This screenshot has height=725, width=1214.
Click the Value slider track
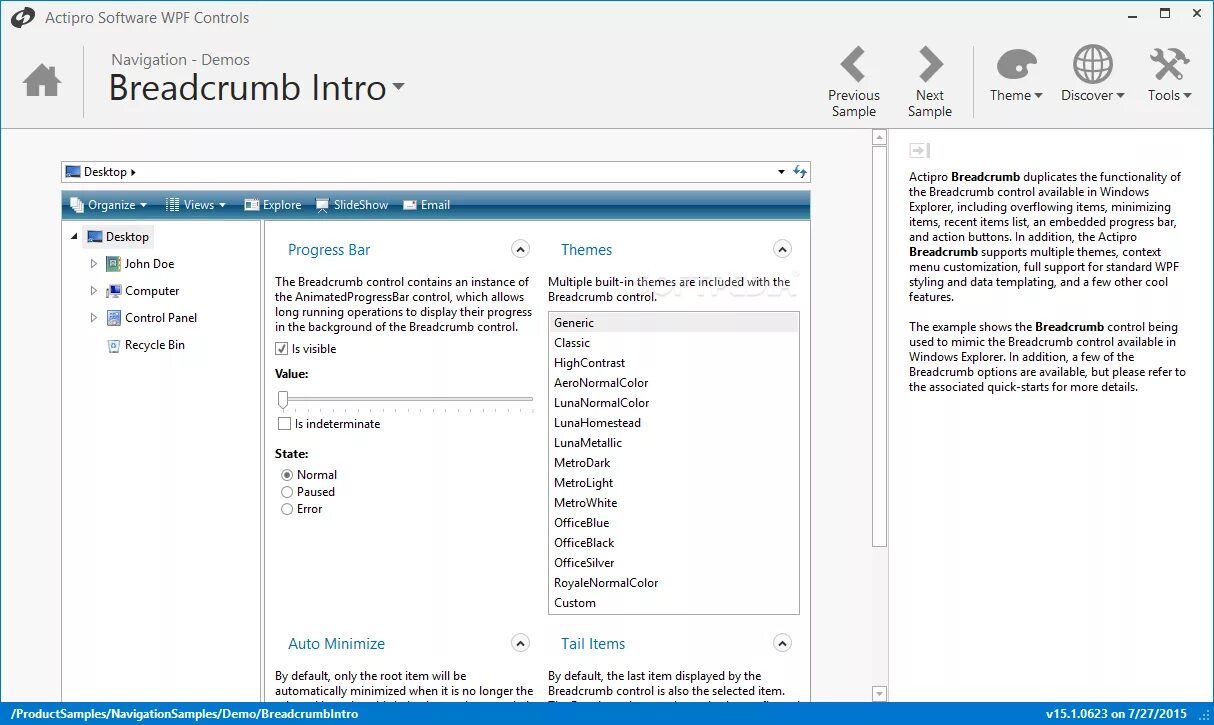[x=410, y=399]
